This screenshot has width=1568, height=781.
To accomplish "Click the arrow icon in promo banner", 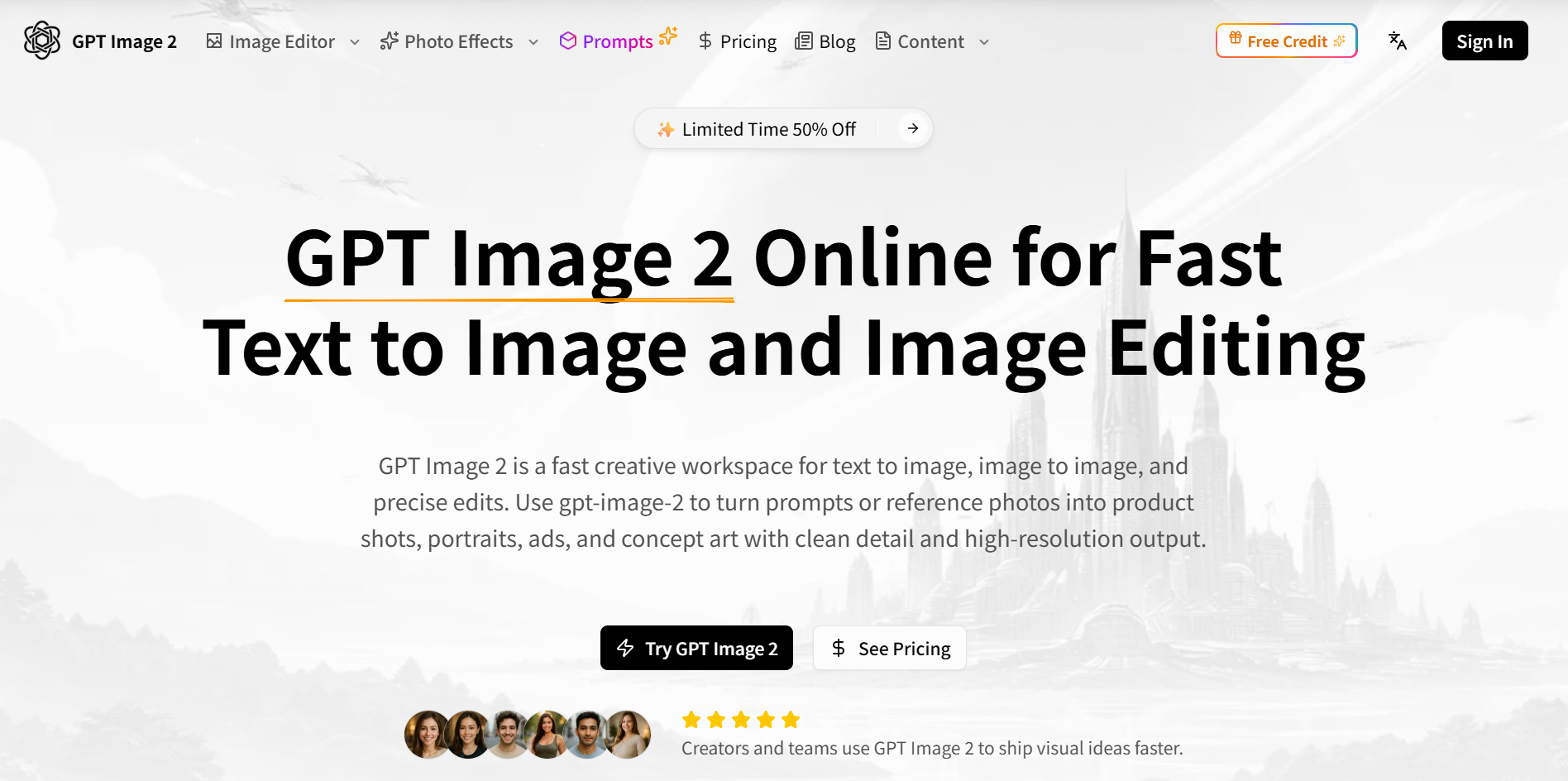I will point(912,128).
